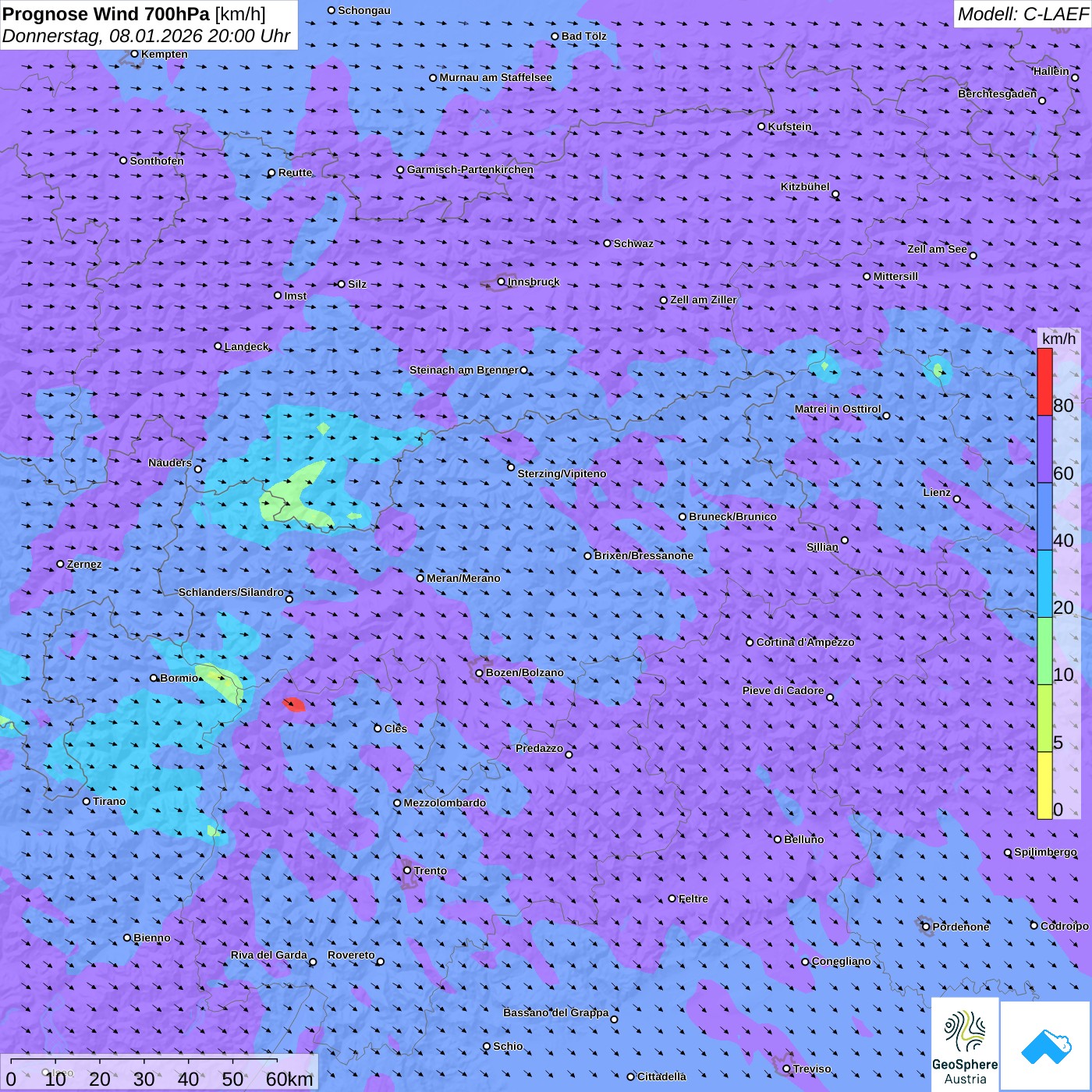Click the Steinach am Brenner label
The height and width of the screenshot is (1092, 1092).
pyautogui.click(x=463, y=370)
